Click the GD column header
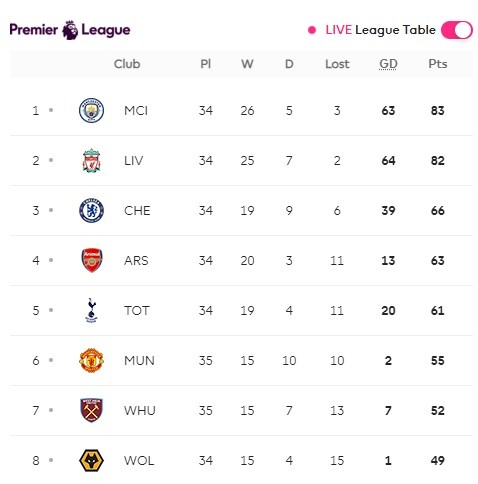478x484 pixels. (388, 64)
